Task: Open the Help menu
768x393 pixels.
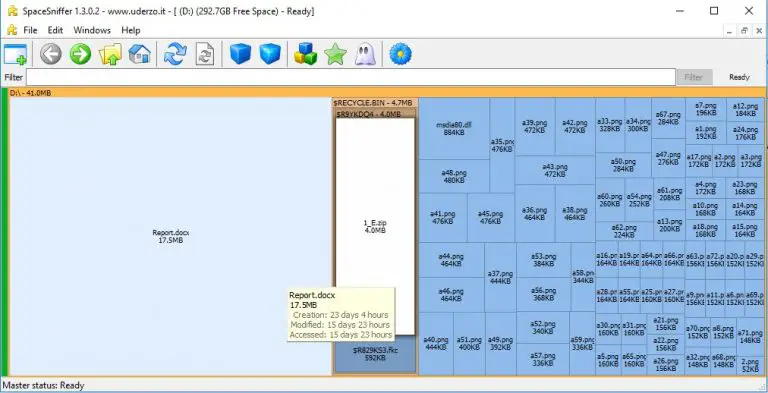Action: tap(131, 30)
